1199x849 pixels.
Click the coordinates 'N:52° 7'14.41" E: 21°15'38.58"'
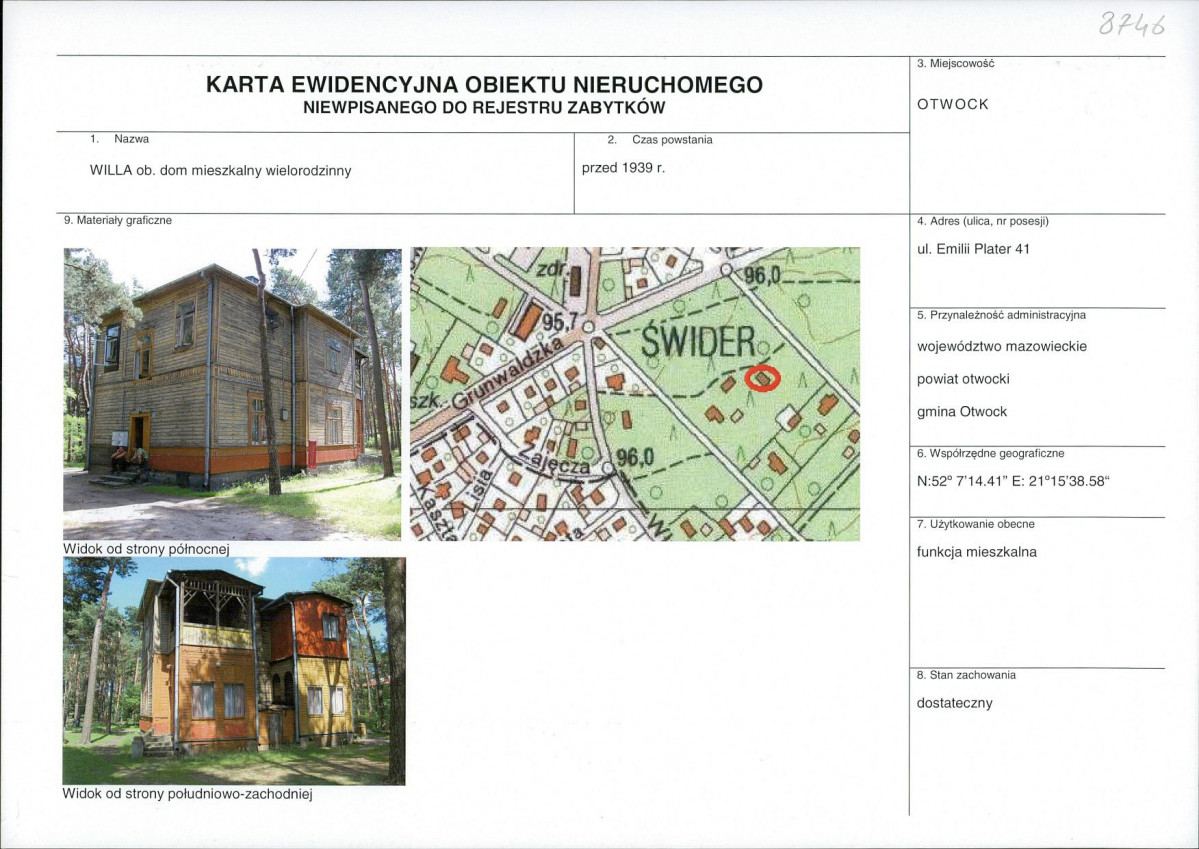click(x=1013, y=481)
